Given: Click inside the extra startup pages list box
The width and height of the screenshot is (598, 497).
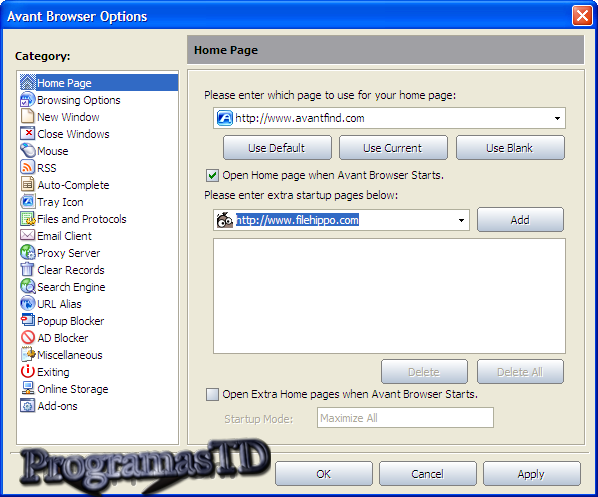Looking at the screenshot, I should [x=389, y=296].
